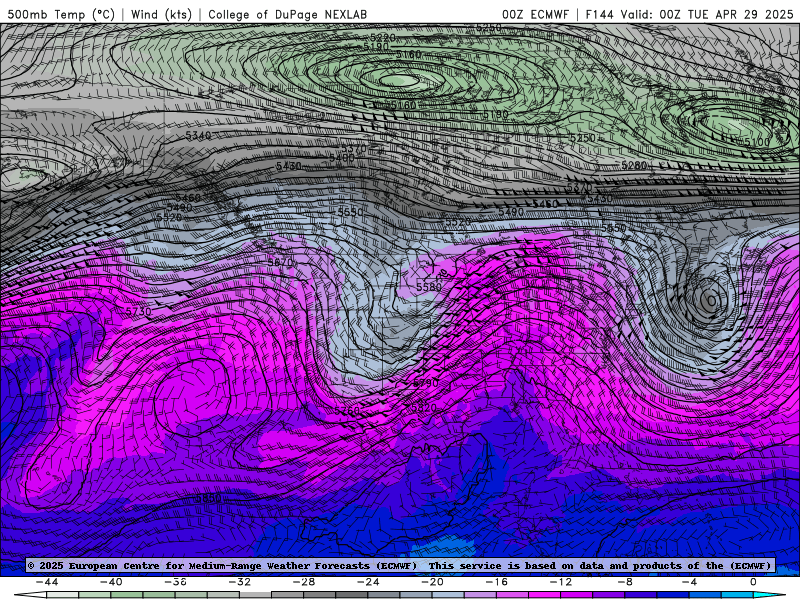Click the -20 color scale label
Viewport: 800px width, 600px height.
(x=433, y=582)
